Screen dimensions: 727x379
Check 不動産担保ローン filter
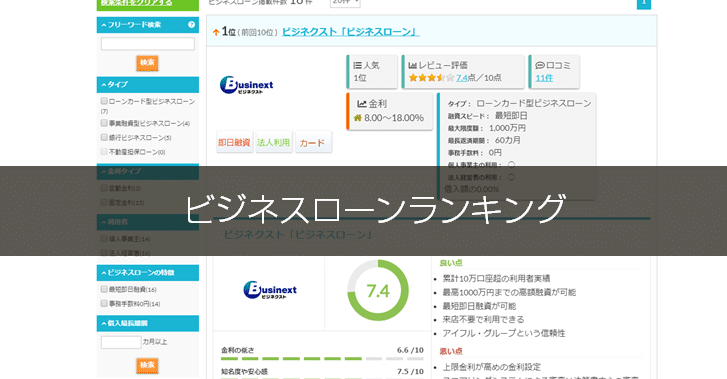pos(104,152)
